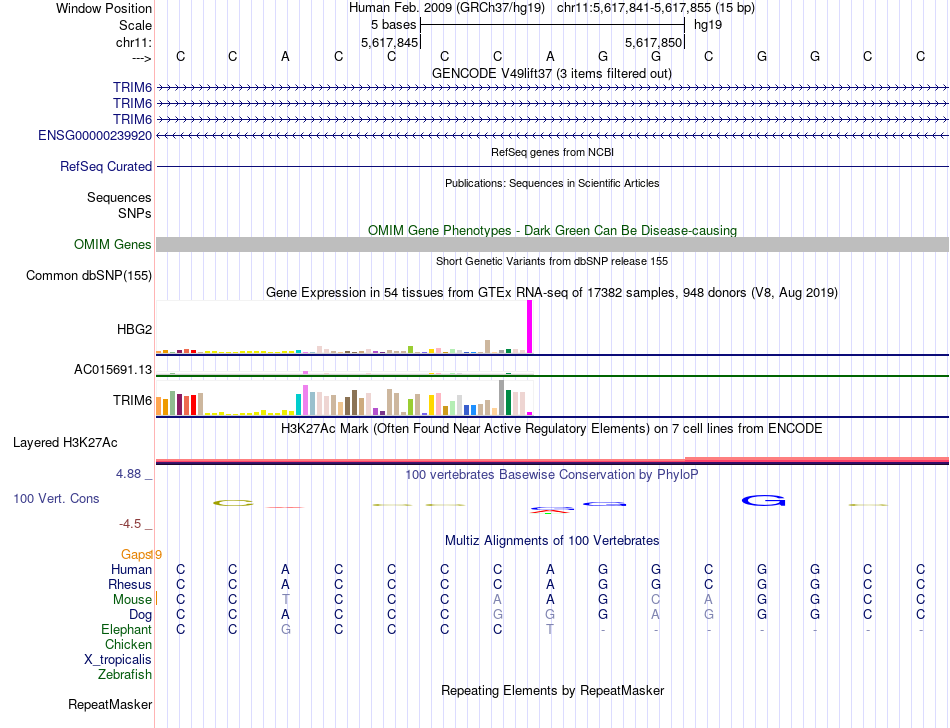Click the Short Genetic Variants dbSNP title
This screenshot has height=728, width=950.
[x=552, y=261]
